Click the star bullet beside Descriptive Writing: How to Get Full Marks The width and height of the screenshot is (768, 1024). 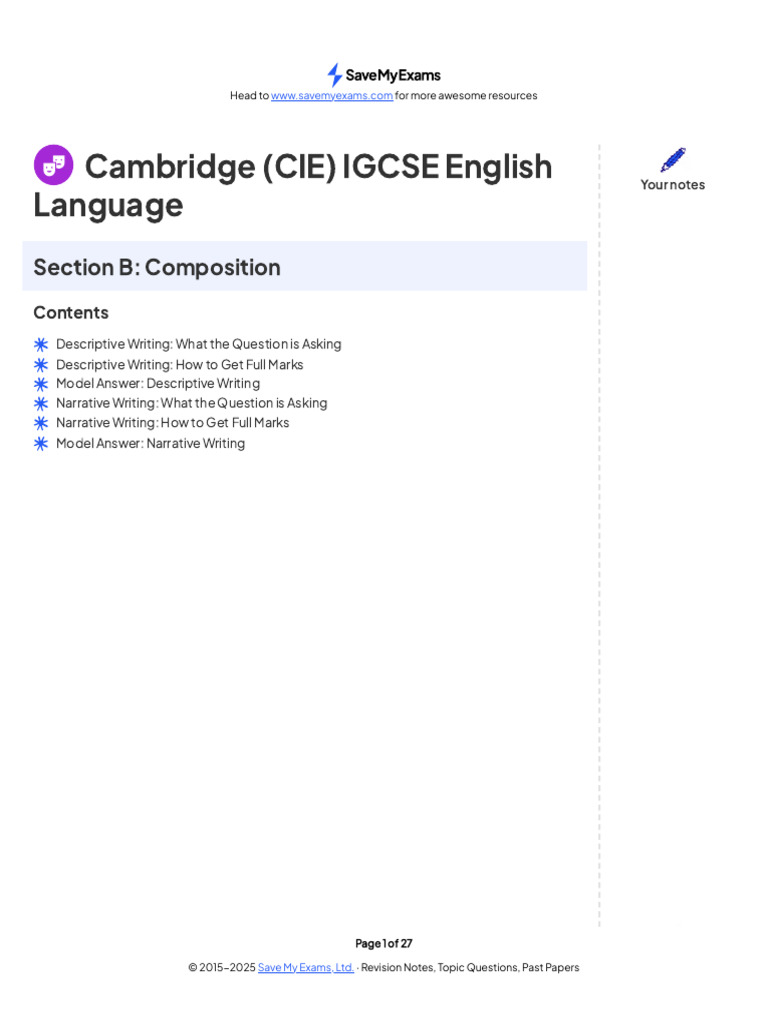(x=41, y=364)
